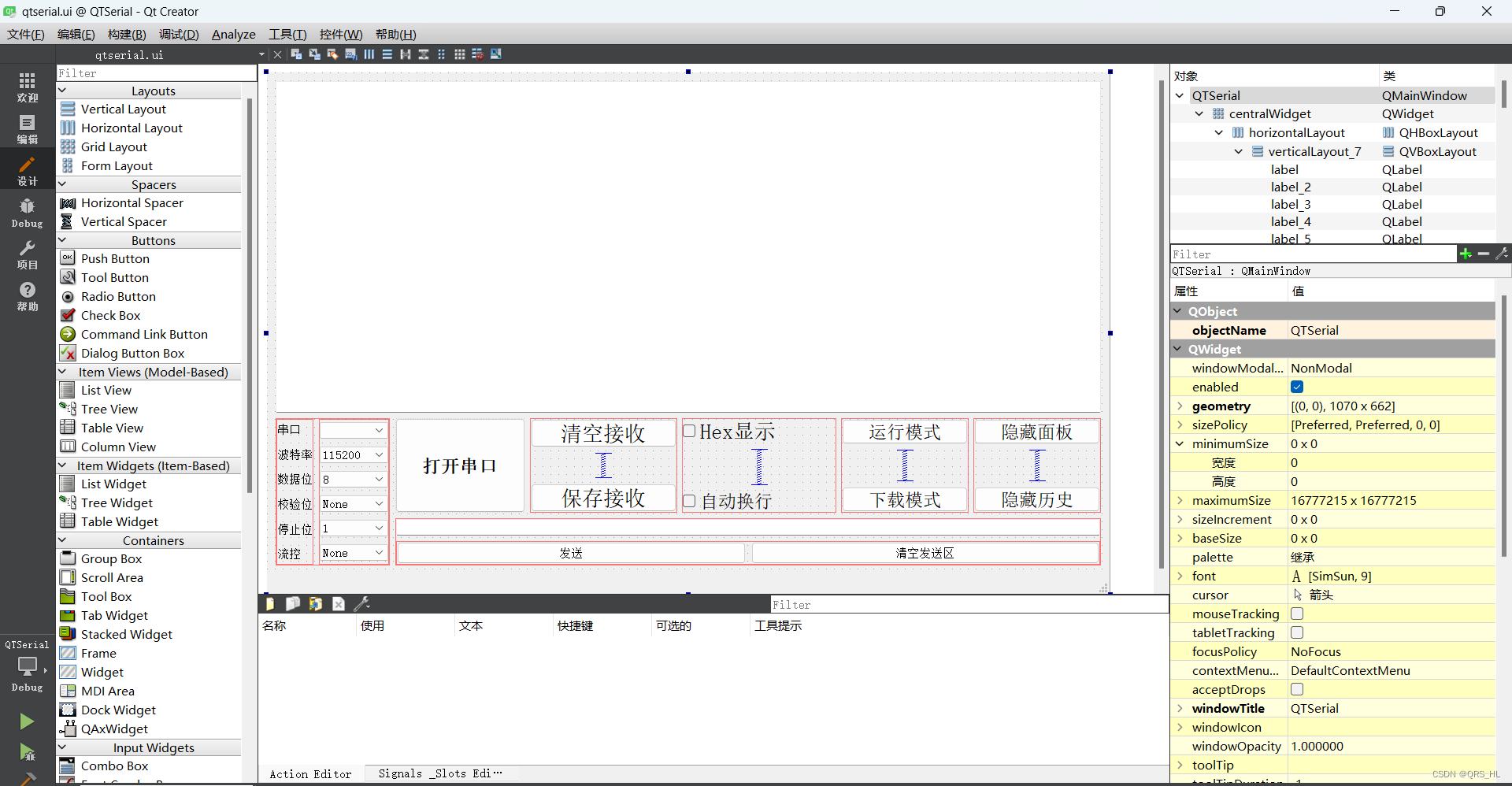Toggle mouseTracking property checkbox
1512x786 pixels.
tap(1297, 614)
